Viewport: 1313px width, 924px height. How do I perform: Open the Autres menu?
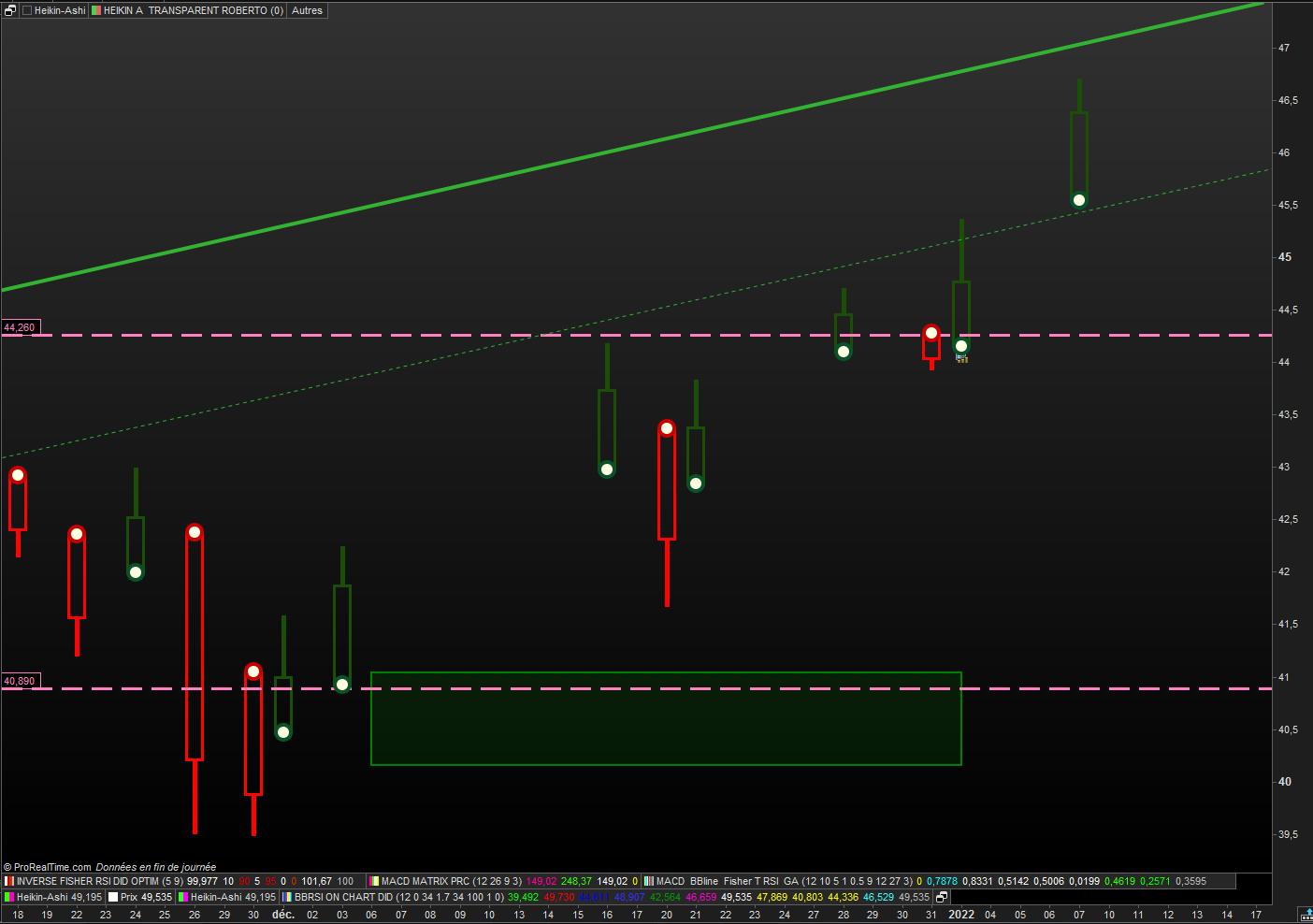[307, 10]
